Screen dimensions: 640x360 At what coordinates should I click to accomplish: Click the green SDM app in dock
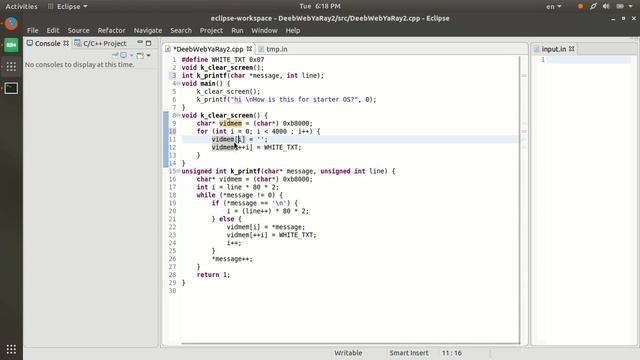tap(11, 45)
